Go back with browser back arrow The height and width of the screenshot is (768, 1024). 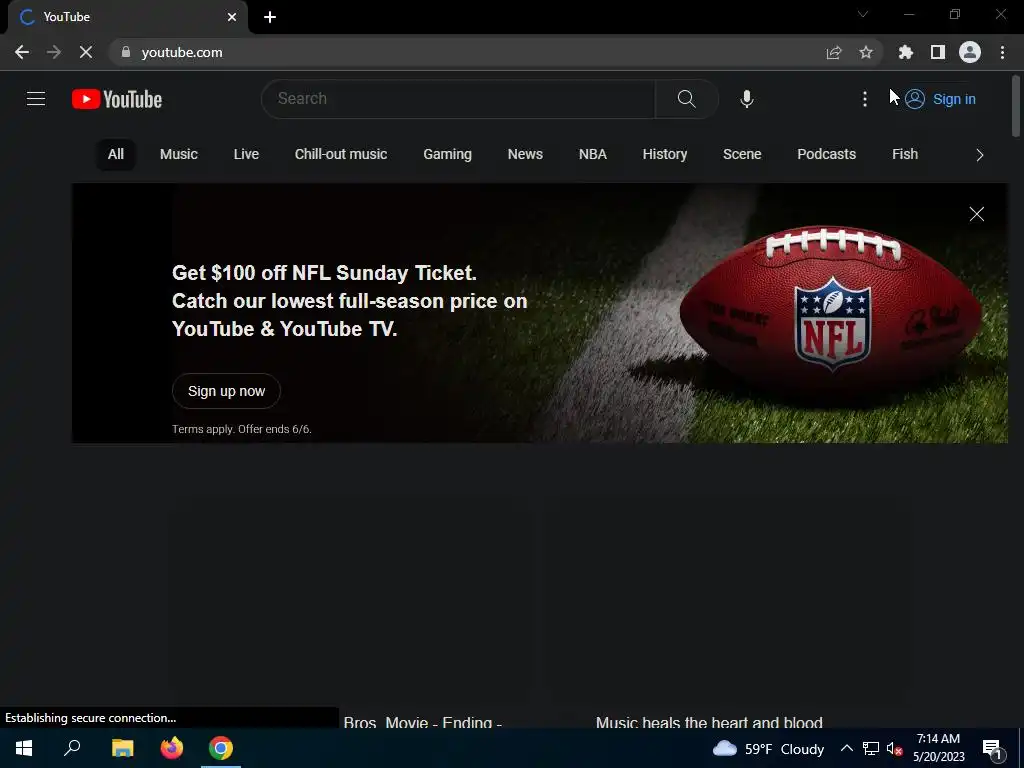pyautogui.click(x=22, y=52)
